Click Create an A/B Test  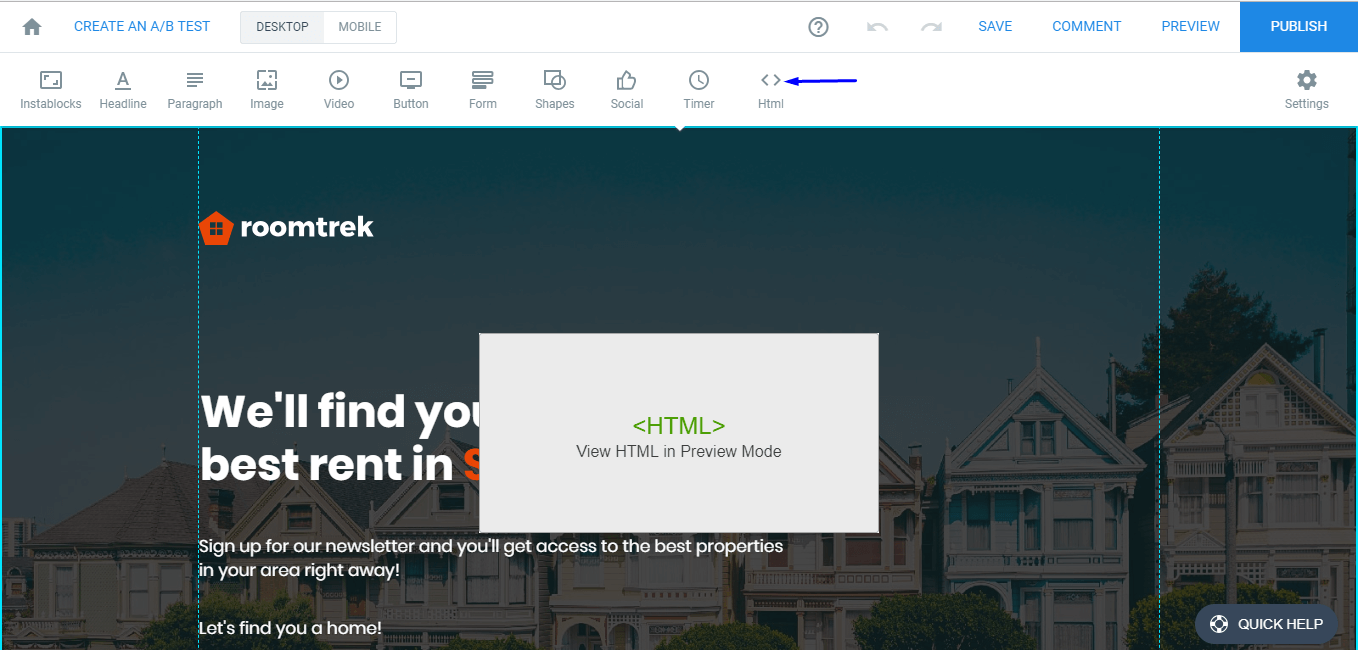click(142, 27)
